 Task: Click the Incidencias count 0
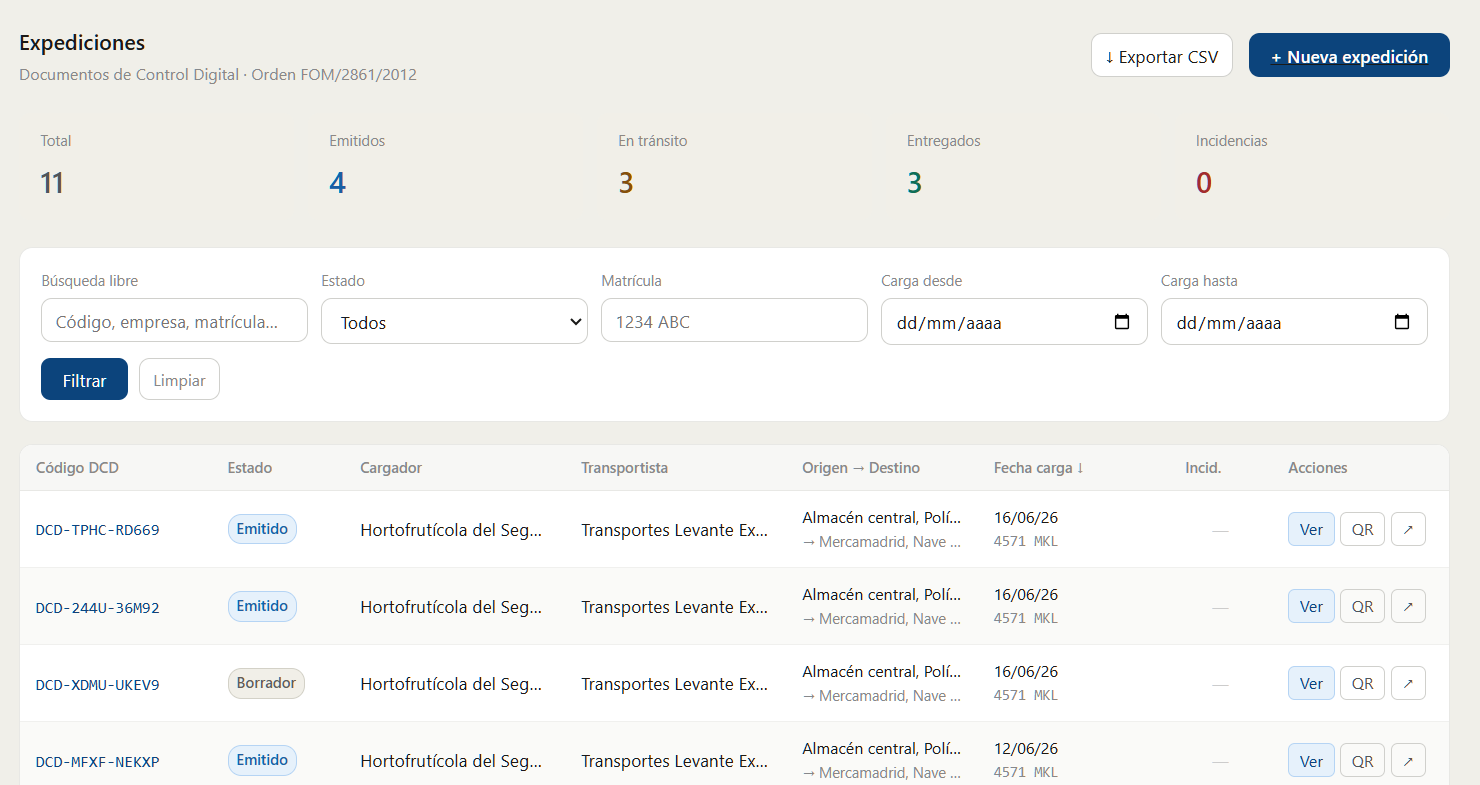tap(1204, 183)
